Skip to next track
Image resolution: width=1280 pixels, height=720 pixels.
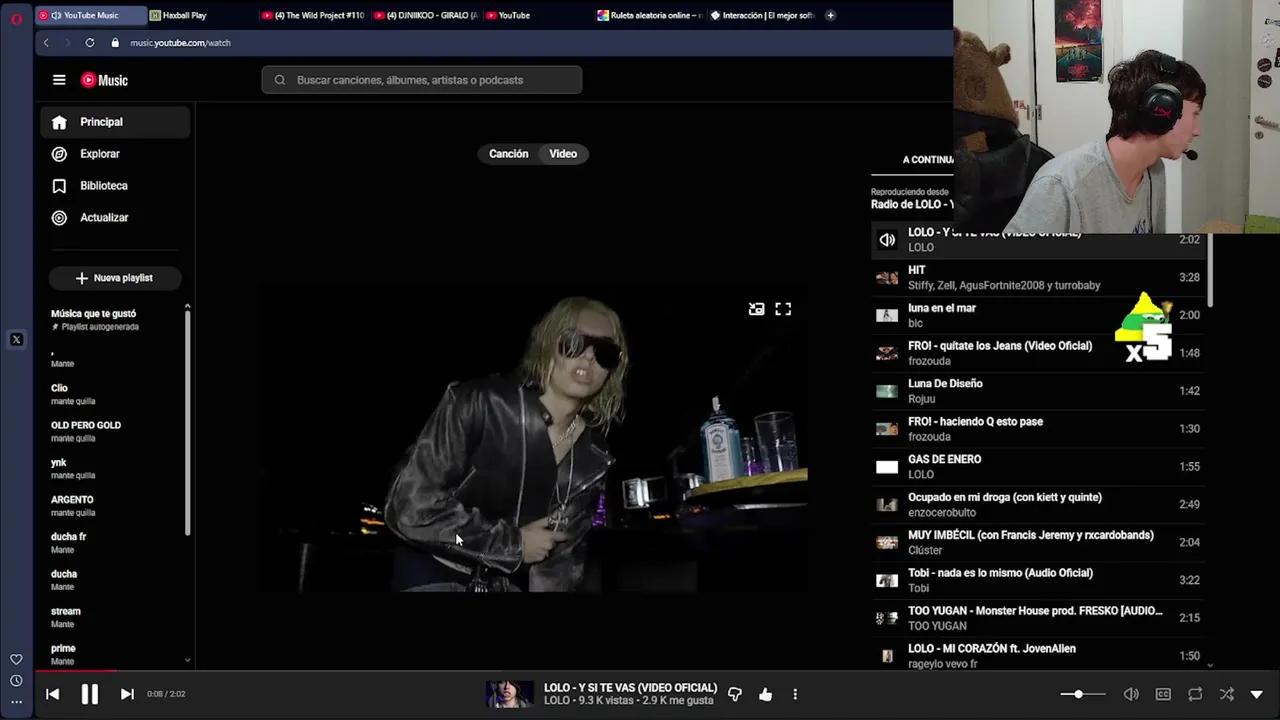(x=127, y=694)
